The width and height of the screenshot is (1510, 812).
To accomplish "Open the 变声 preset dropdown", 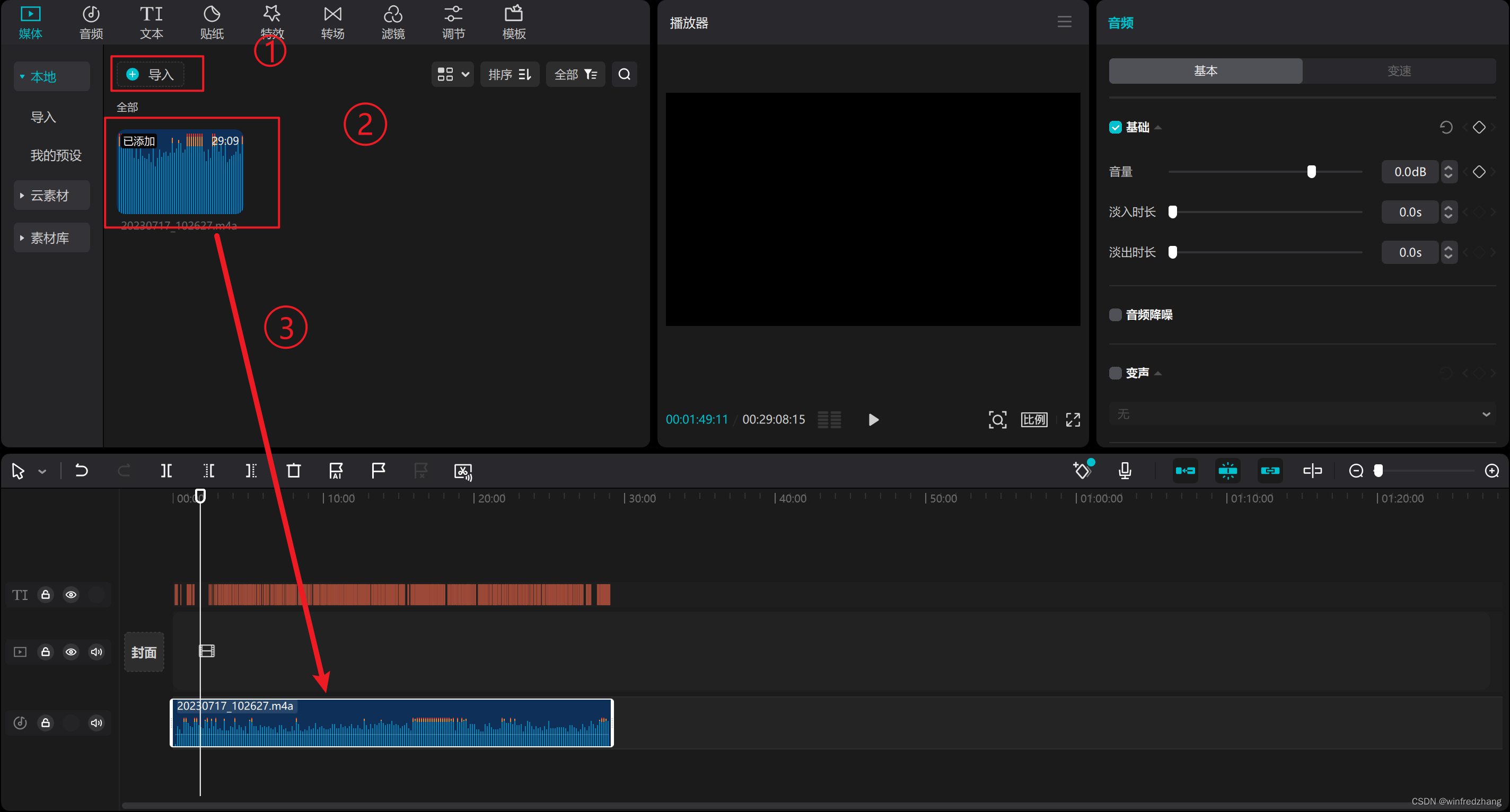I will point(1302,414).
